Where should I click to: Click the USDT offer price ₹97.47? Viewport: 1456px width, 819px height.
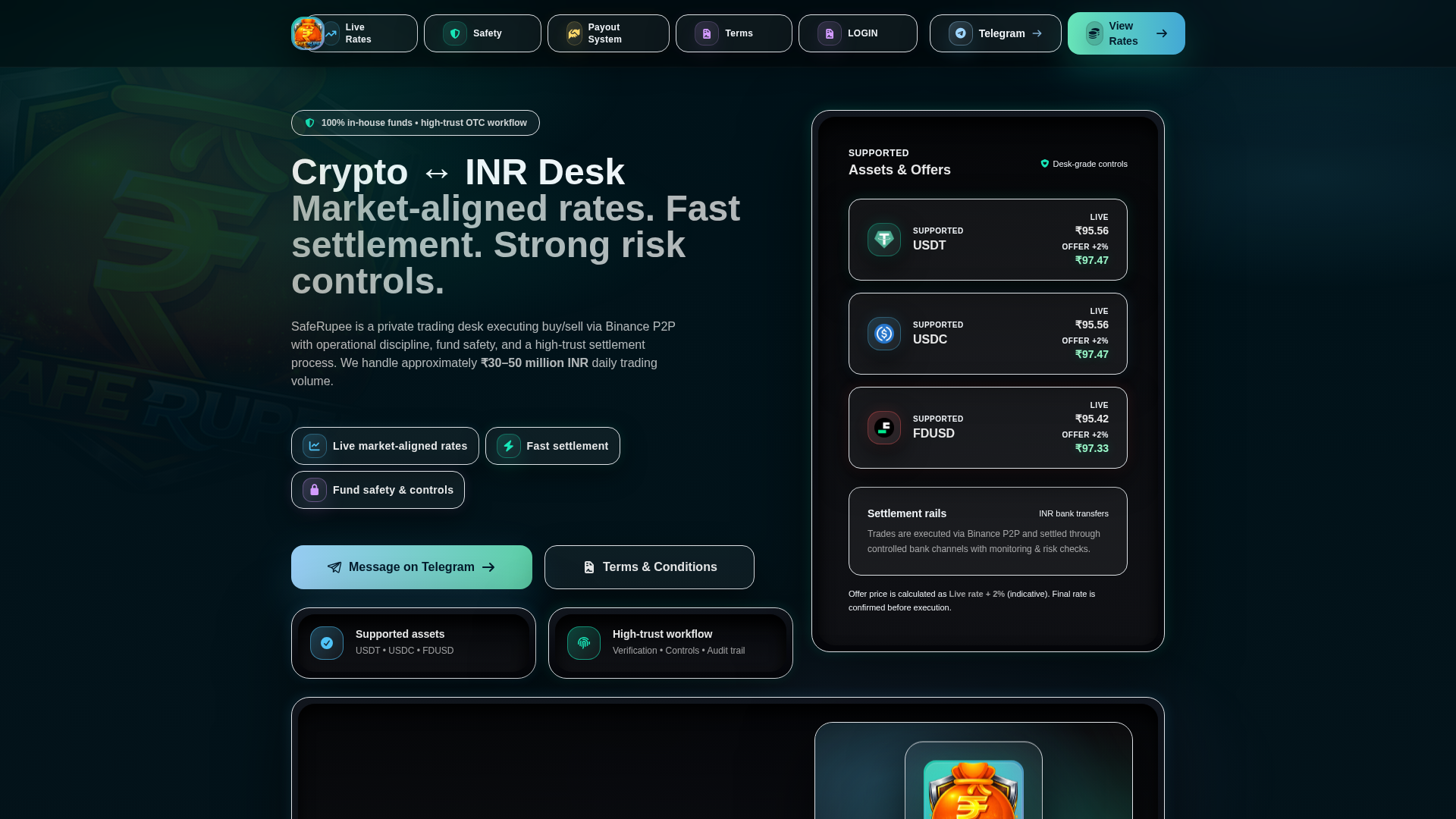point(1092,260)
